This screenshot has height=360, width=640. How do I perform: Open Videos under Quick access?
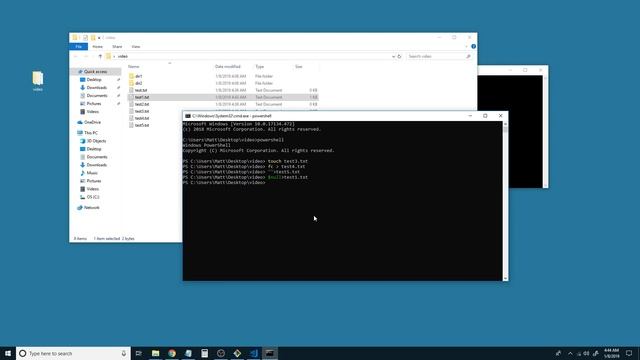pos(92,111)
